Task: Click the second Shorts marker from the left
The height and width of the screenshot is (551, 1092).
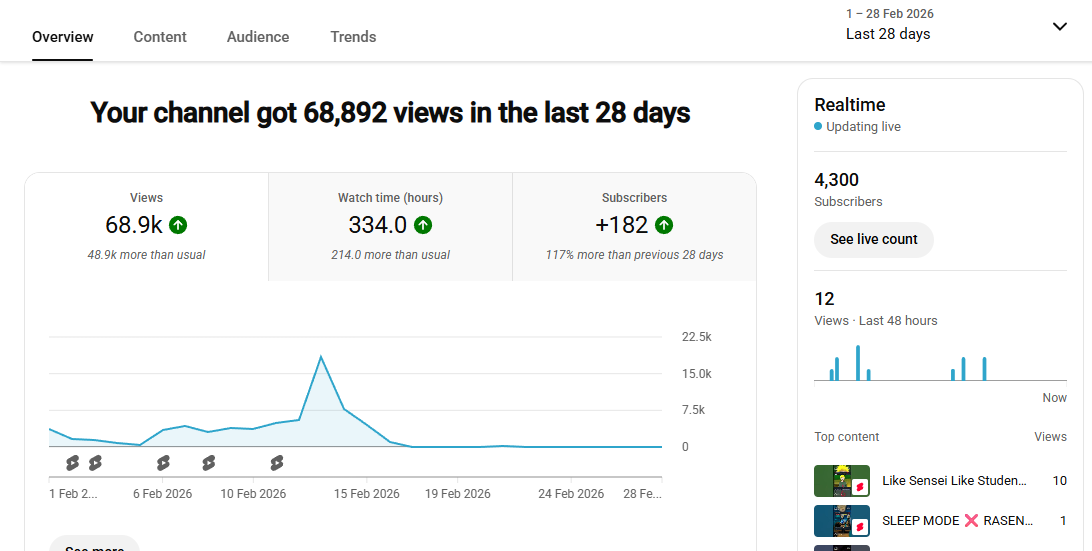Action: pos(95,463)
